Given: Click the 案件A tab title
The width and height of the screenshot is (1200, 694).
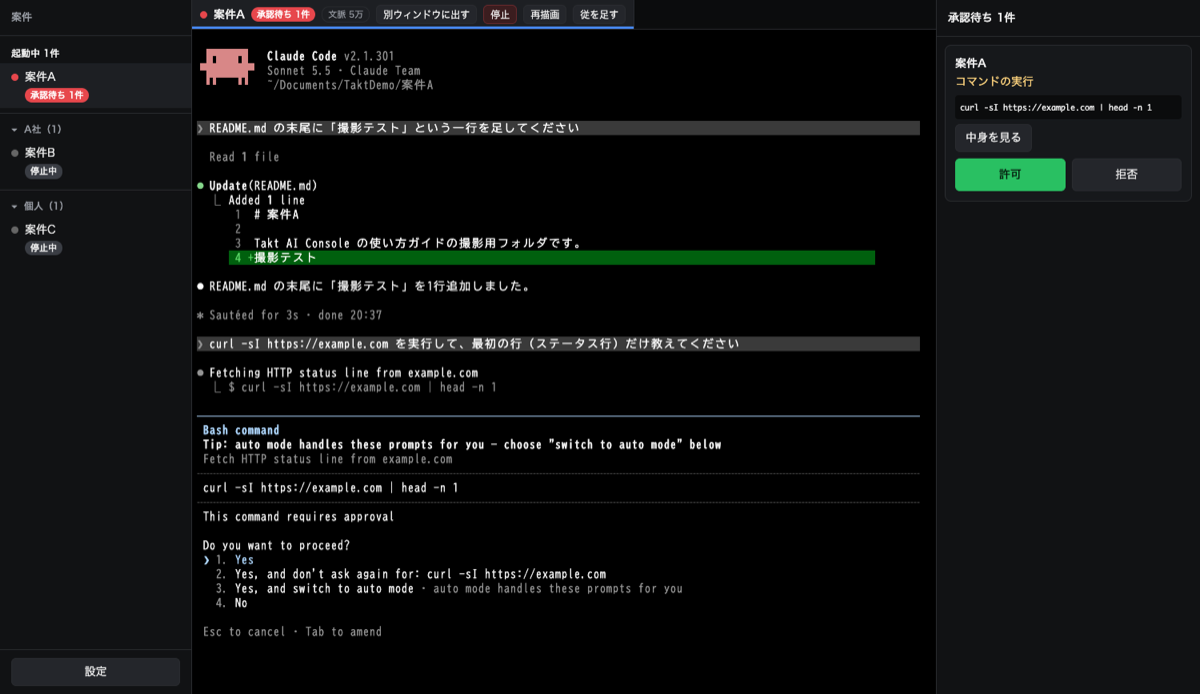Looking at the screenshot, I should 229,14.
